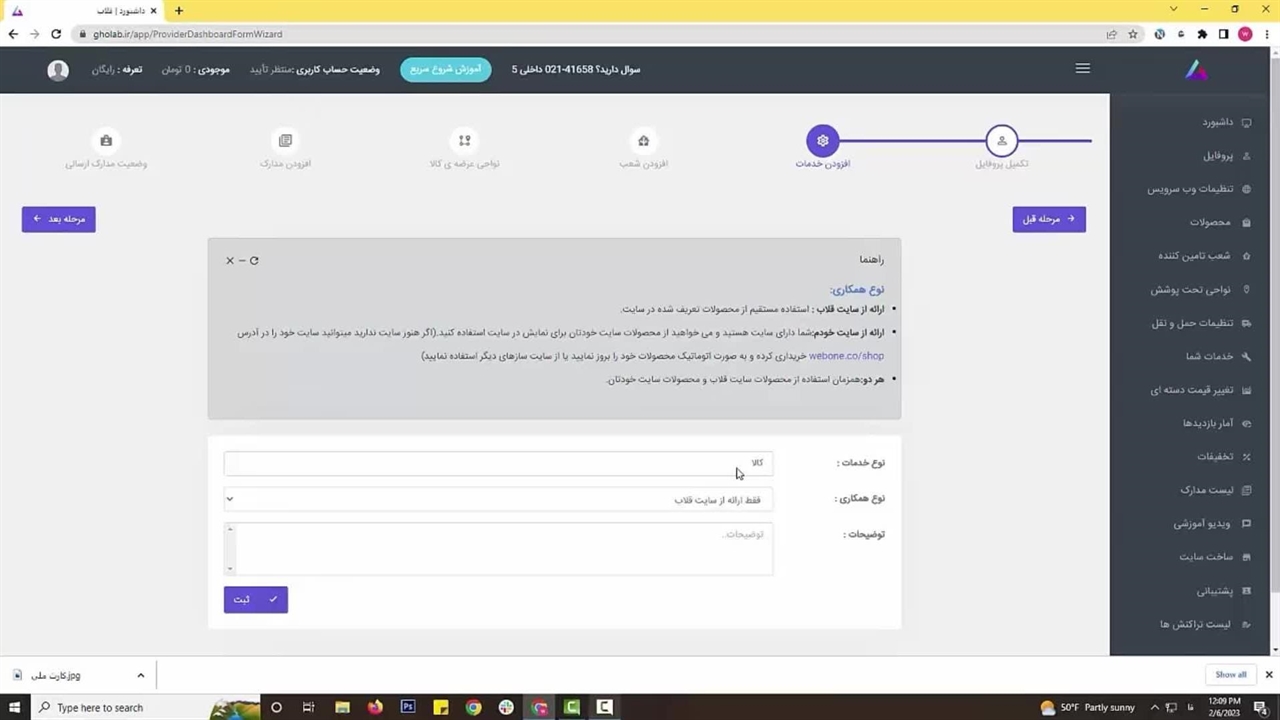Viewport: 1280px width, 720px height.
Task: Click into the 'توضیحات' text area
Action: (498, 549)
